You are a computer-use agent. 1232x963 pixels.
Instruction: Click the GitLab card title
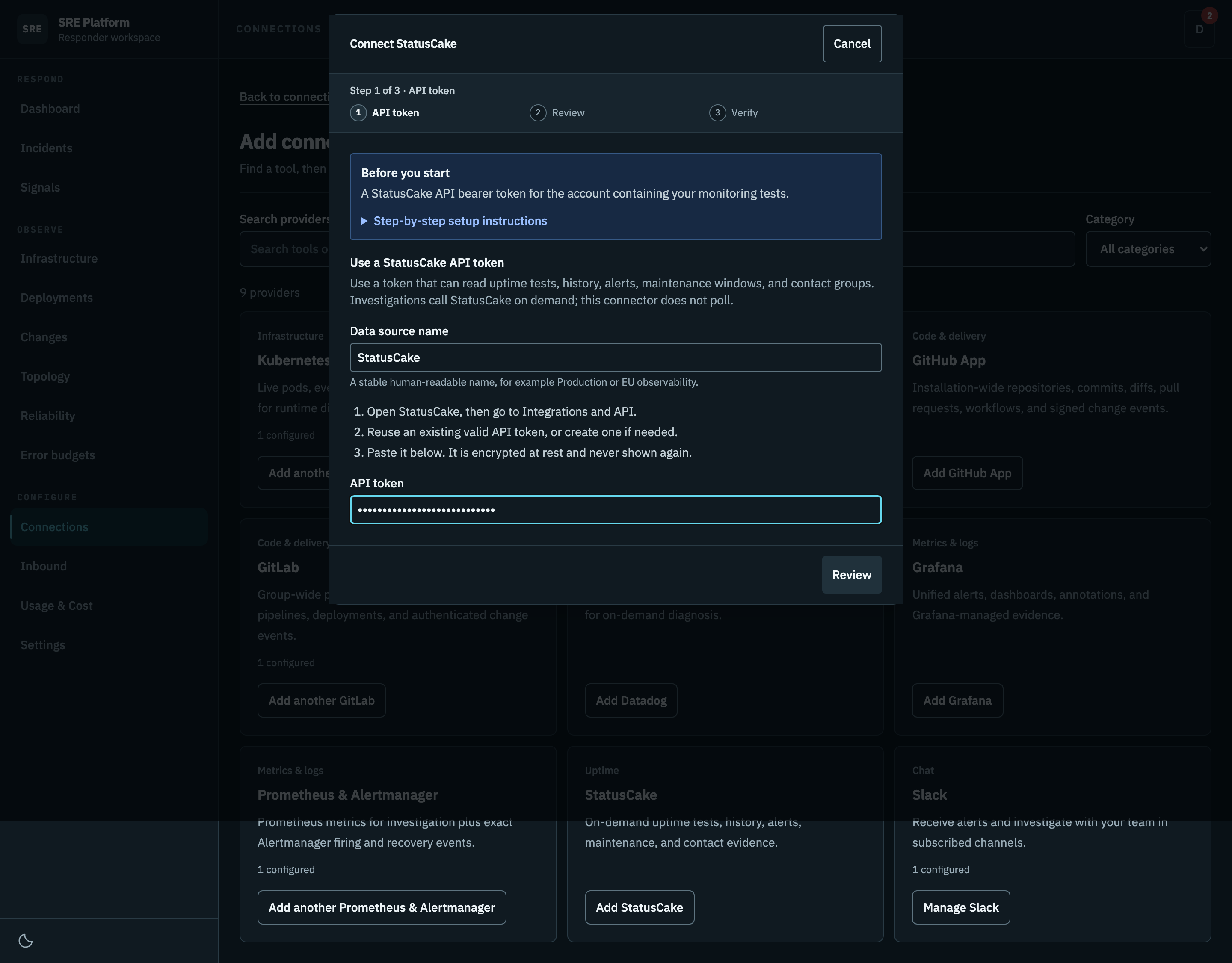[x=278, y=567]
